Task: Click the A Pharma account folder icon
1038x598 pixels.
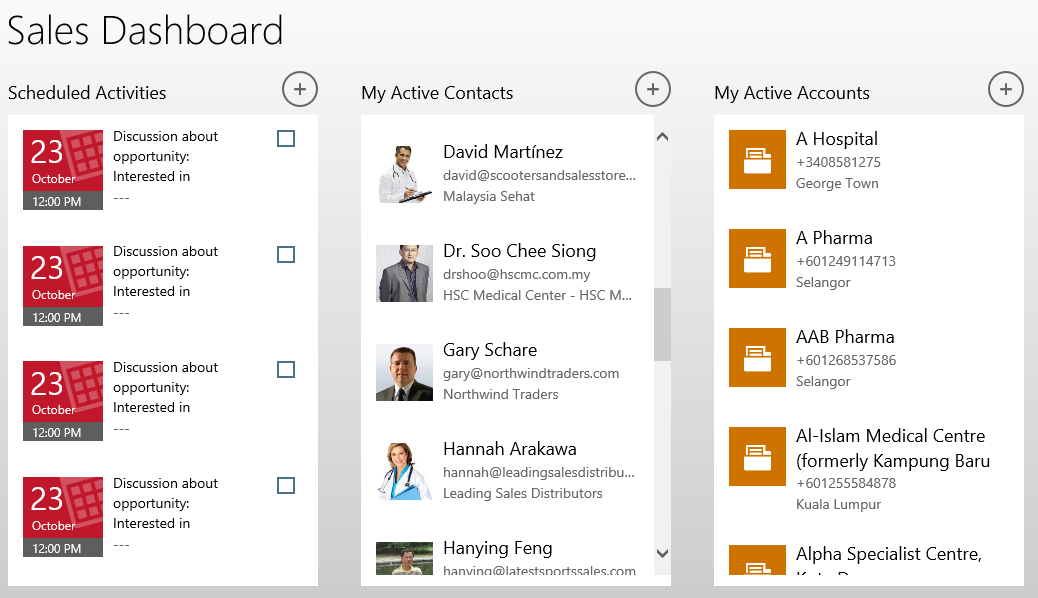Action: click(x=758, y=258)
